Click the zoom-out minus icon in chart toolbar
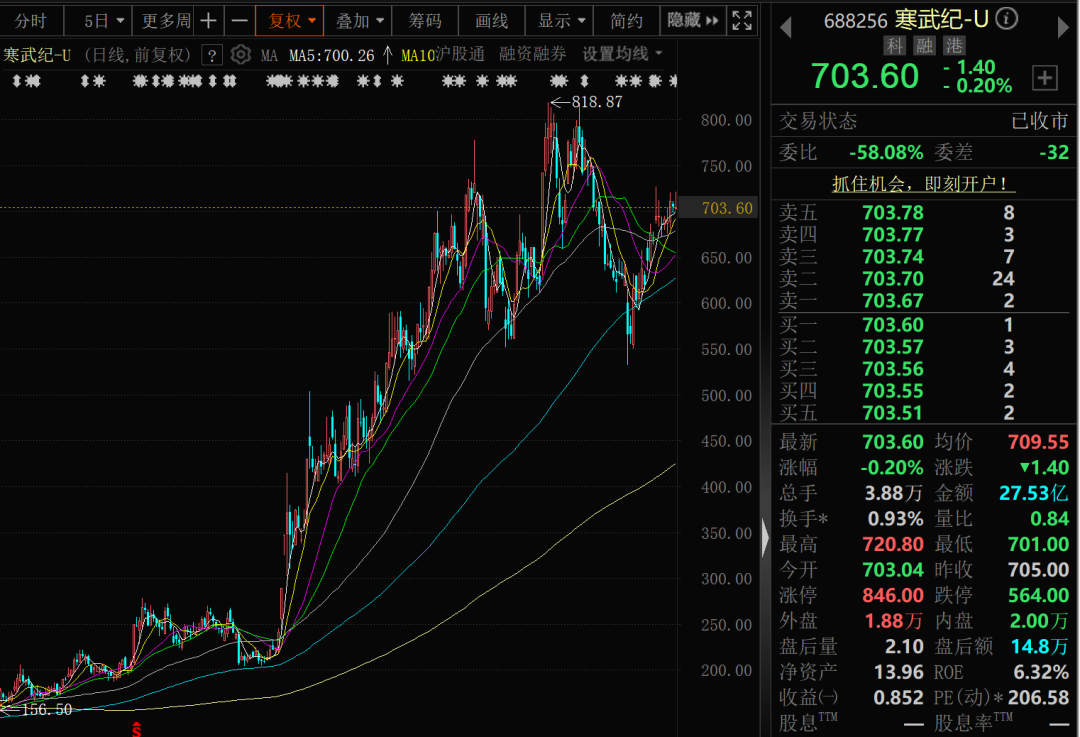The height and width of the screenshot is (737, 1080). pyautogui.click(x=239, y=20)
